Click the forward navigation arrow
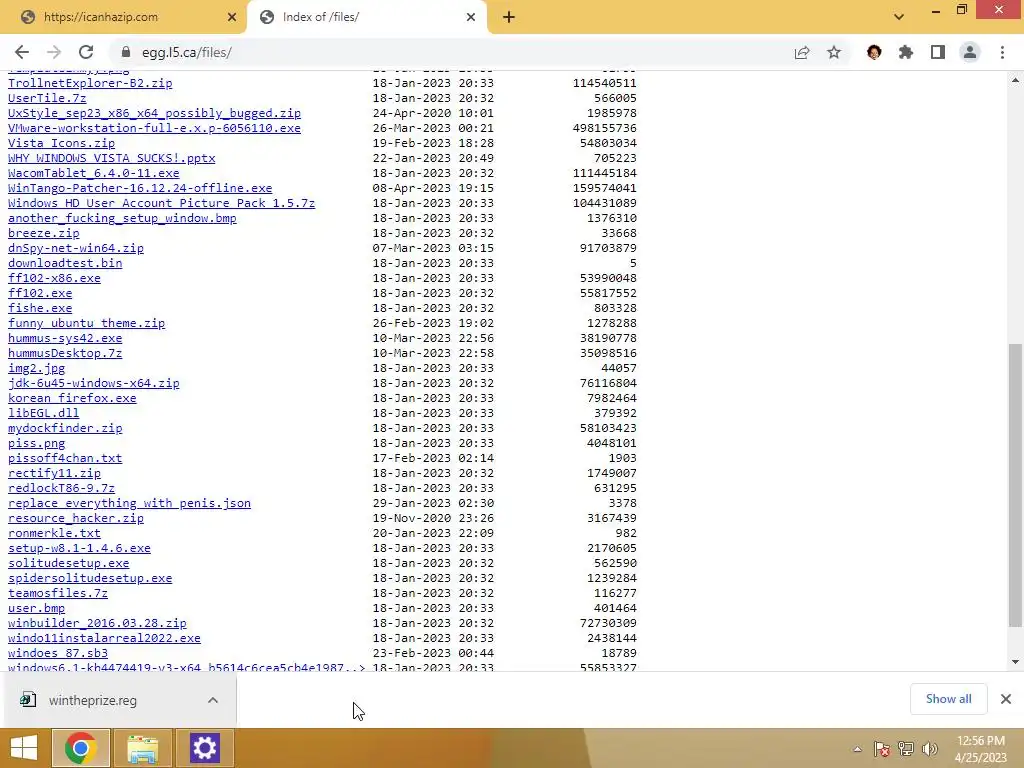1024x768 pixels. pos(54,52)
